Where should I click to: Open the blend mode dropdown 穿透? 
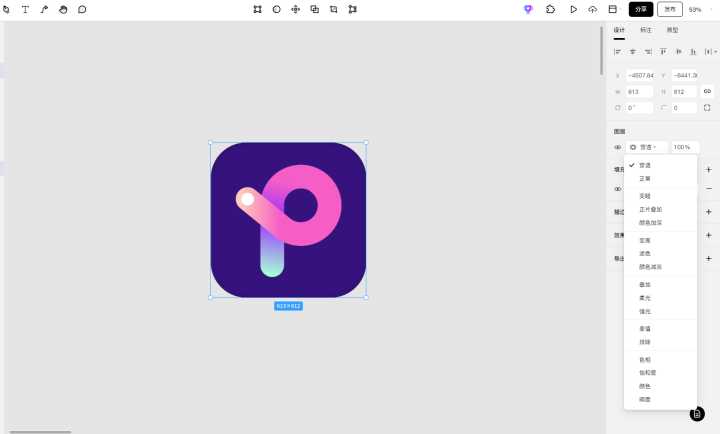[647, 147]
